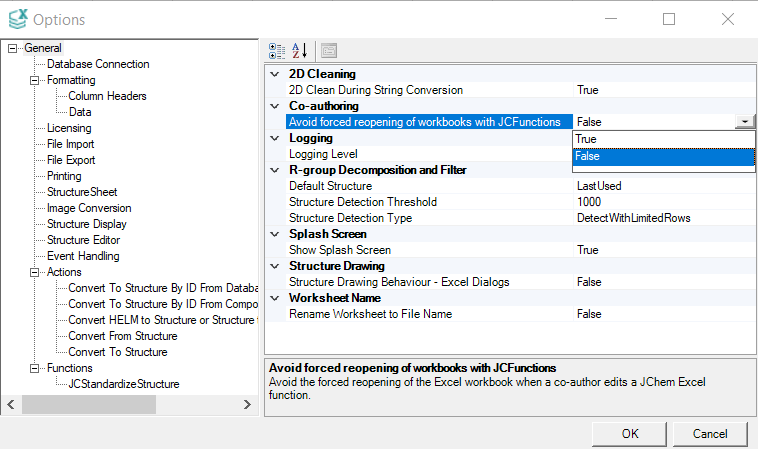This screenshot has width=758, height=449.
Task: Click the Property Pages toolbar icon
Action: (x=328, y=50)
